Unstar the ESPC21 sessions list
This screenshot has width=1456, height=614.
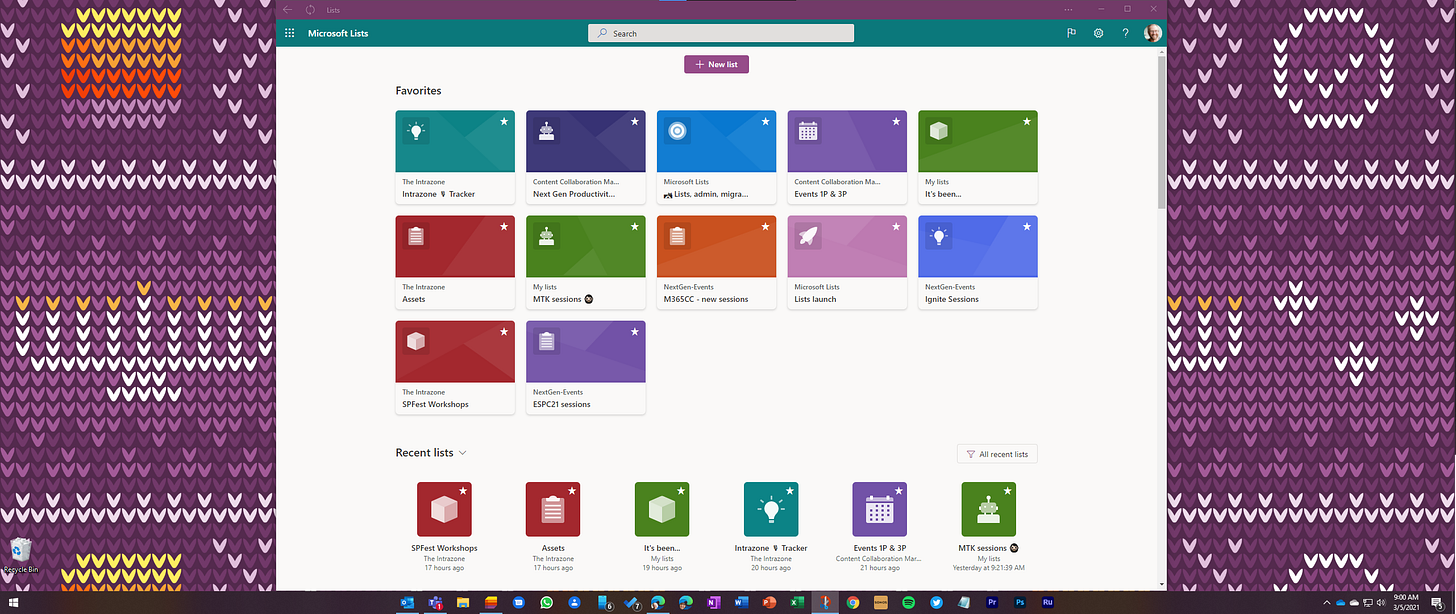click(x=634, y=331)
